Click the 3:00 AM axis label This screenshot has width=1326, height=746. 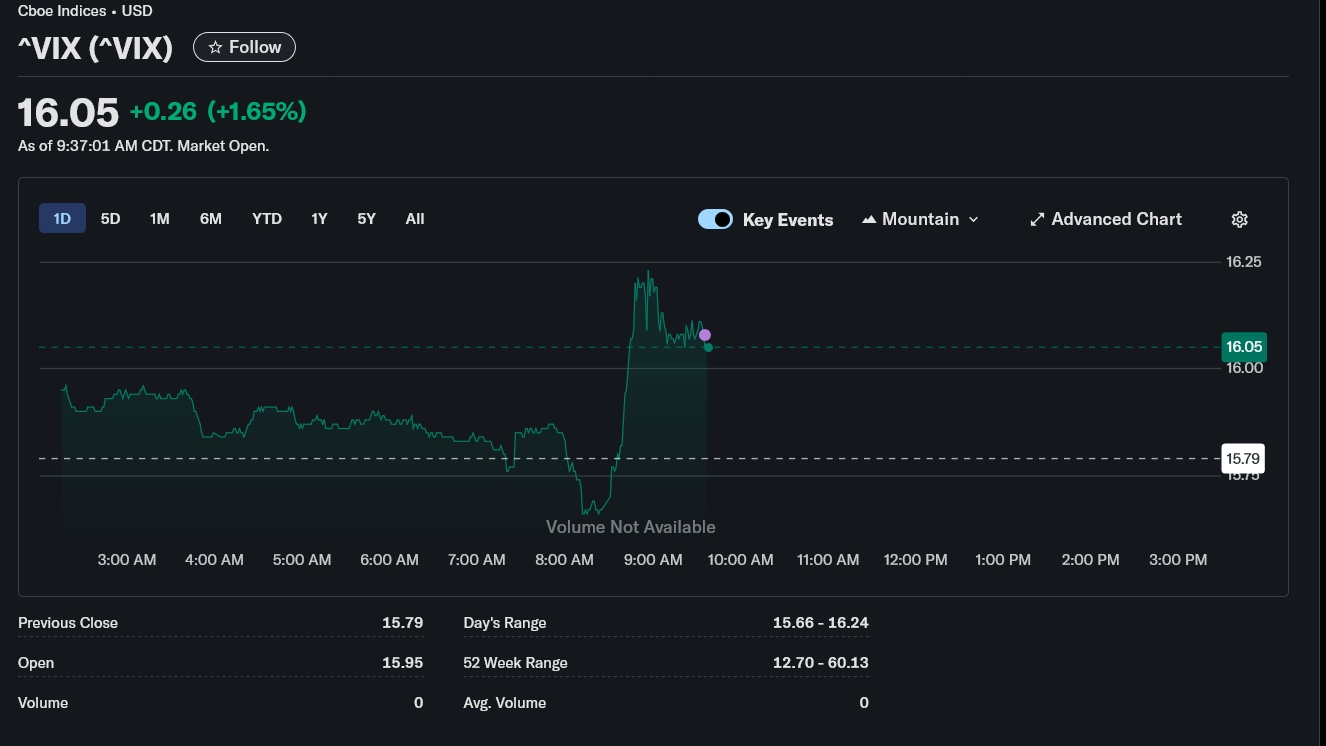[127, 560]
